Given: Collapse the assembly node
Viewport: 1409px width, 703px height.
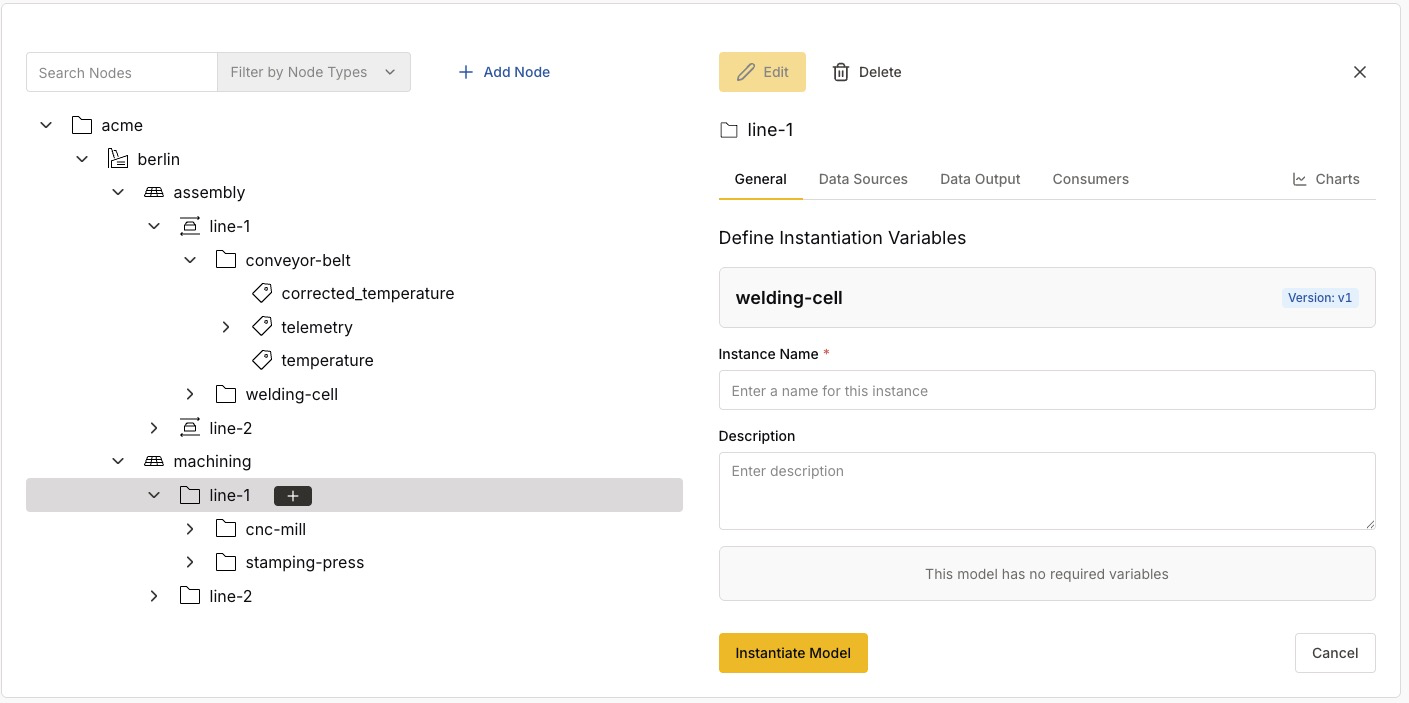Looking at the screenshot, I should point(118,192).
